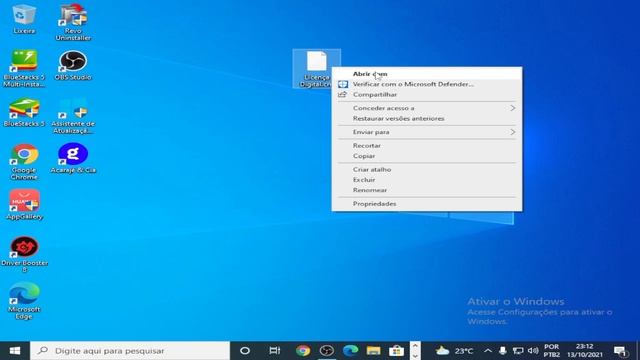
Task: Select the Revo Uninstaller desktop shortcut
Action: click(73, 22)
